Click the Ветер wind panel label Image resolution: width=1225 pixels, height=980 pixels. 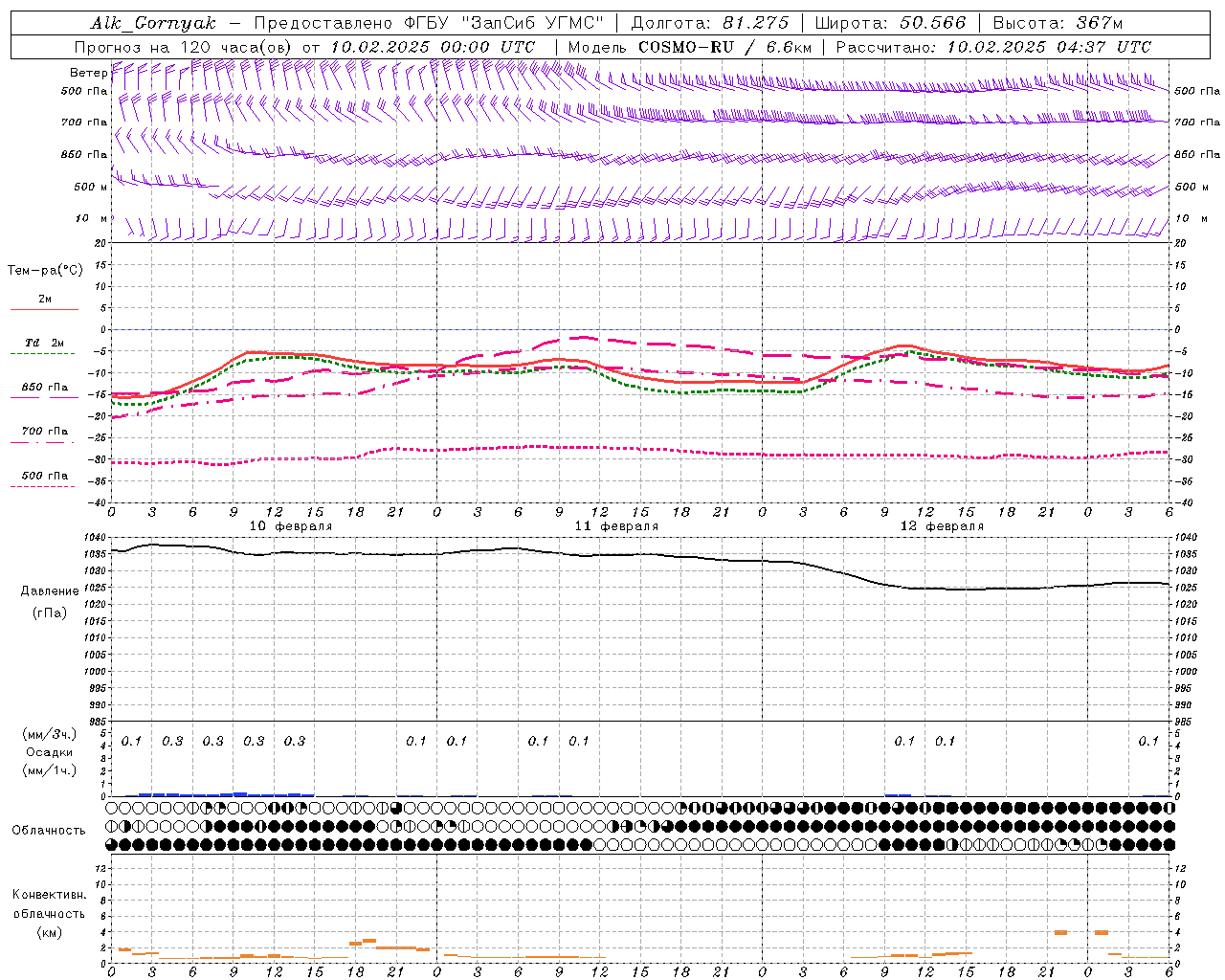pos(88,73)
